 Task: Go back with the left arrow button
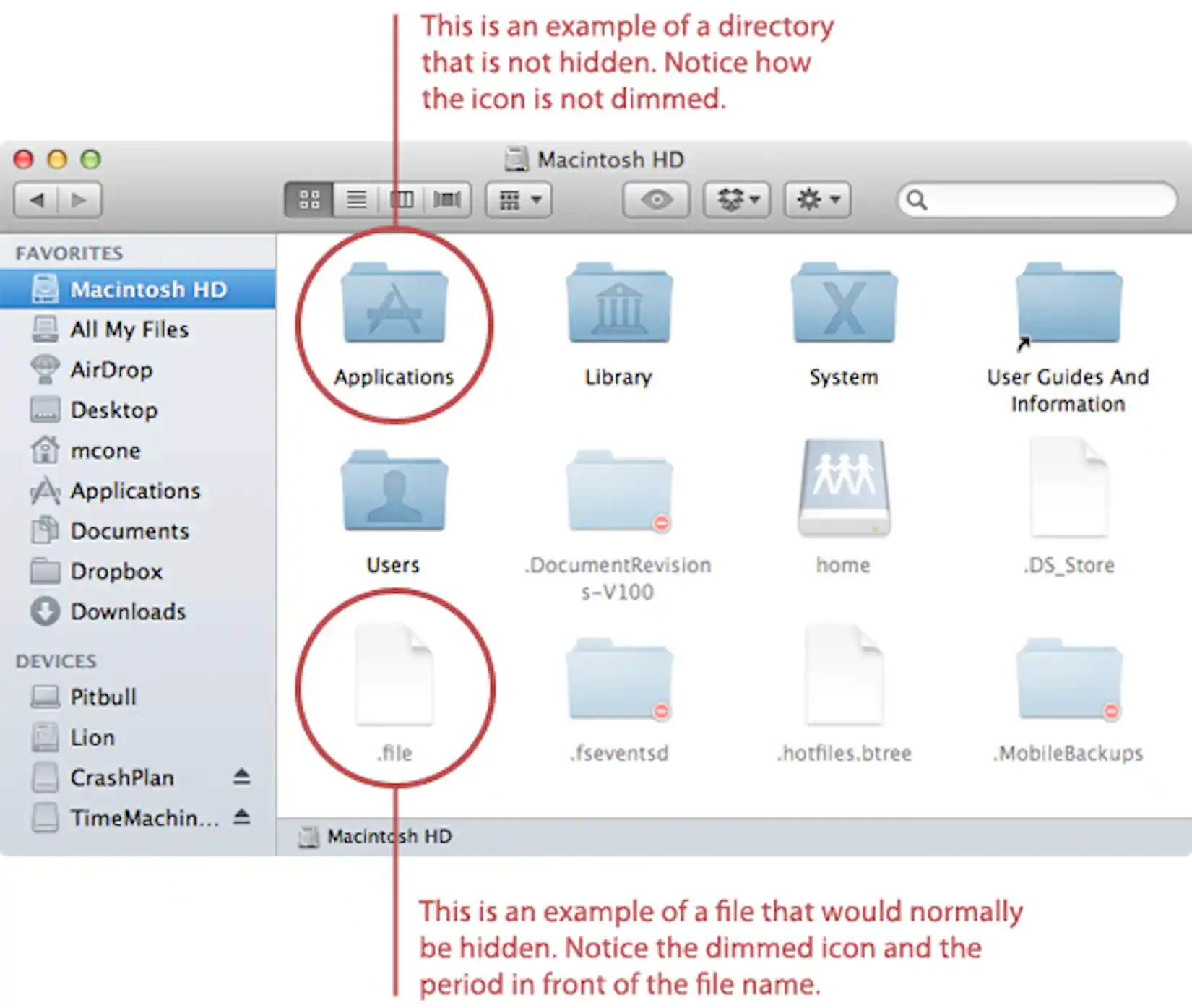pos(36,199)
